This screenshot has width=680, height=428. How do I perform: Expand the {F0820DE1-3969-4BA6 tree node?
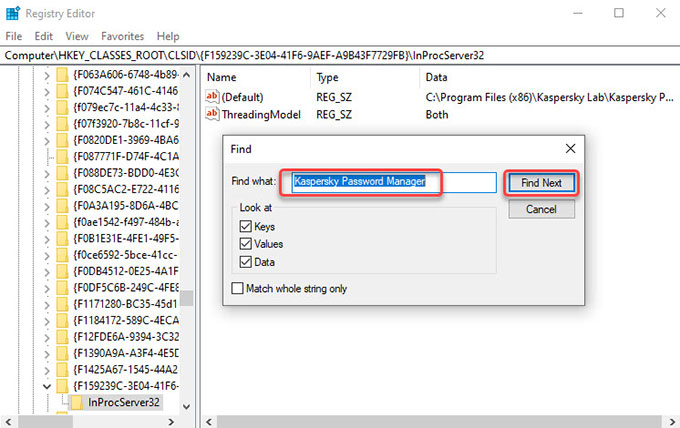47,141
